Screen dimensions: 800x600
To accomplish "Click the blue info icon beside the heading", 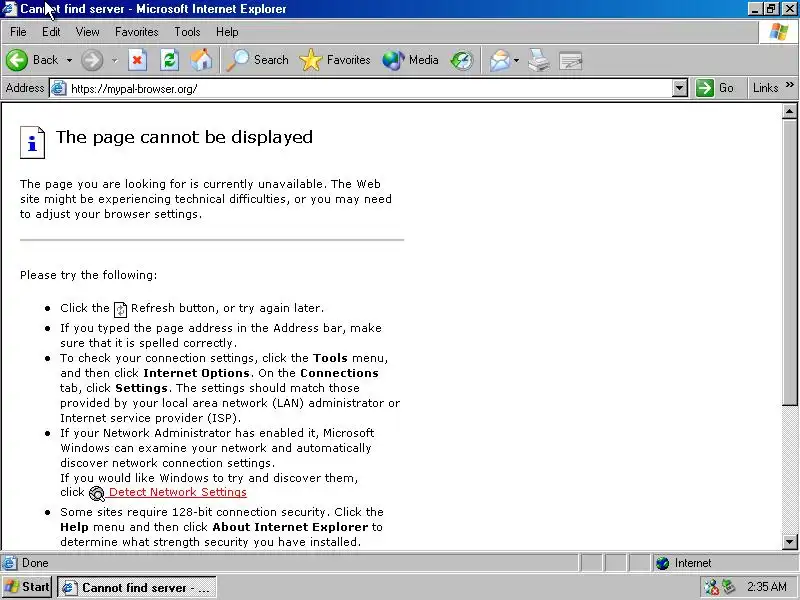I will [x=32, y=142].
